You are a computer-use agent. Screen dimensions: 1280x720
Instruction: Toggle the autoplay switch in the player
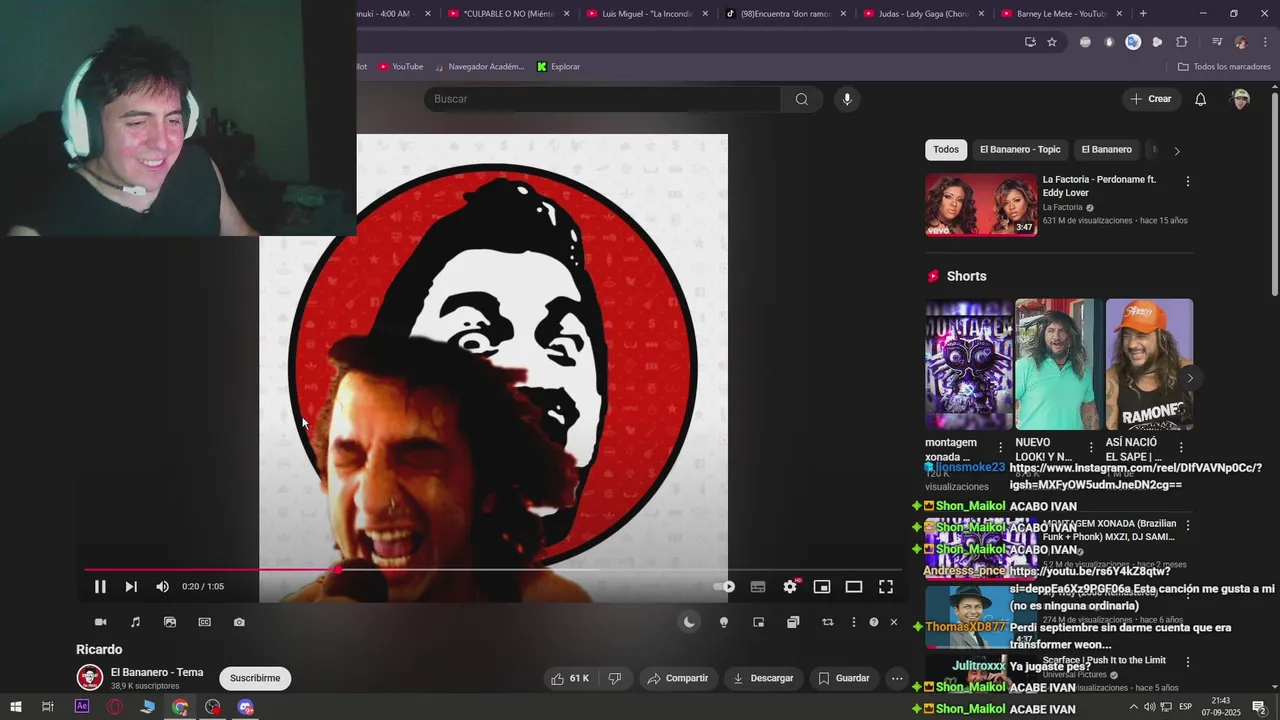tap(725, 587)
